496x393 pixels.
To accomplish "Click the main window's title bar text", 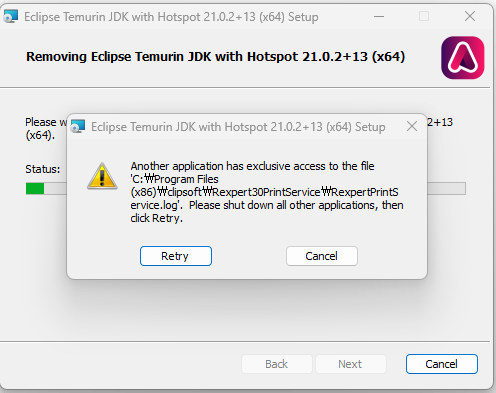I will [x=171, y=17].
